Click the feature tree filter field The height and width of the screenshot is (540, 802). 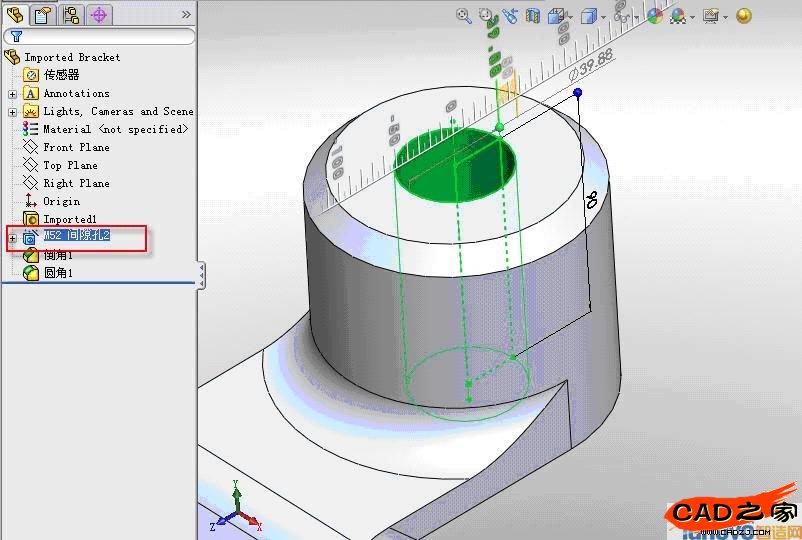click(x=105, y=36)
